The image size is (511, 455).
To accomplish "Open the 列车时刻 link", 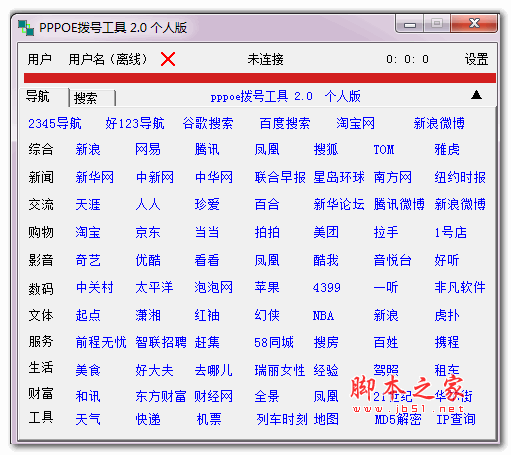I will 282,419.
